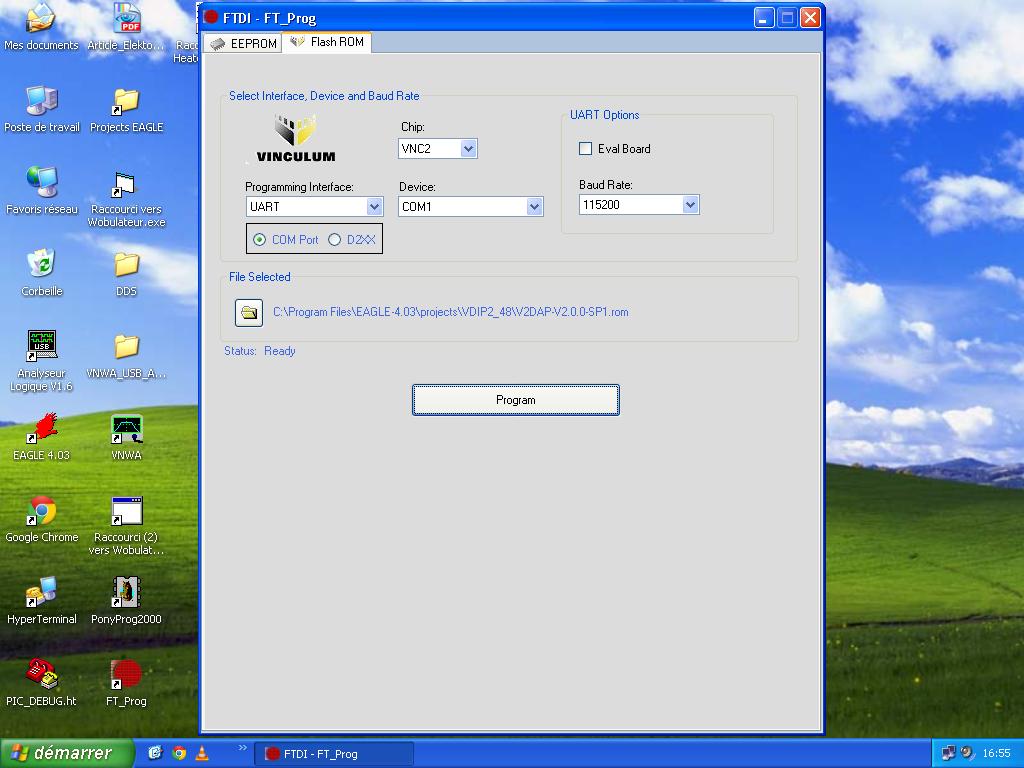The image size is (1024, 768).
Task: Select the D2XX radio button
Action: click(334, 240)
